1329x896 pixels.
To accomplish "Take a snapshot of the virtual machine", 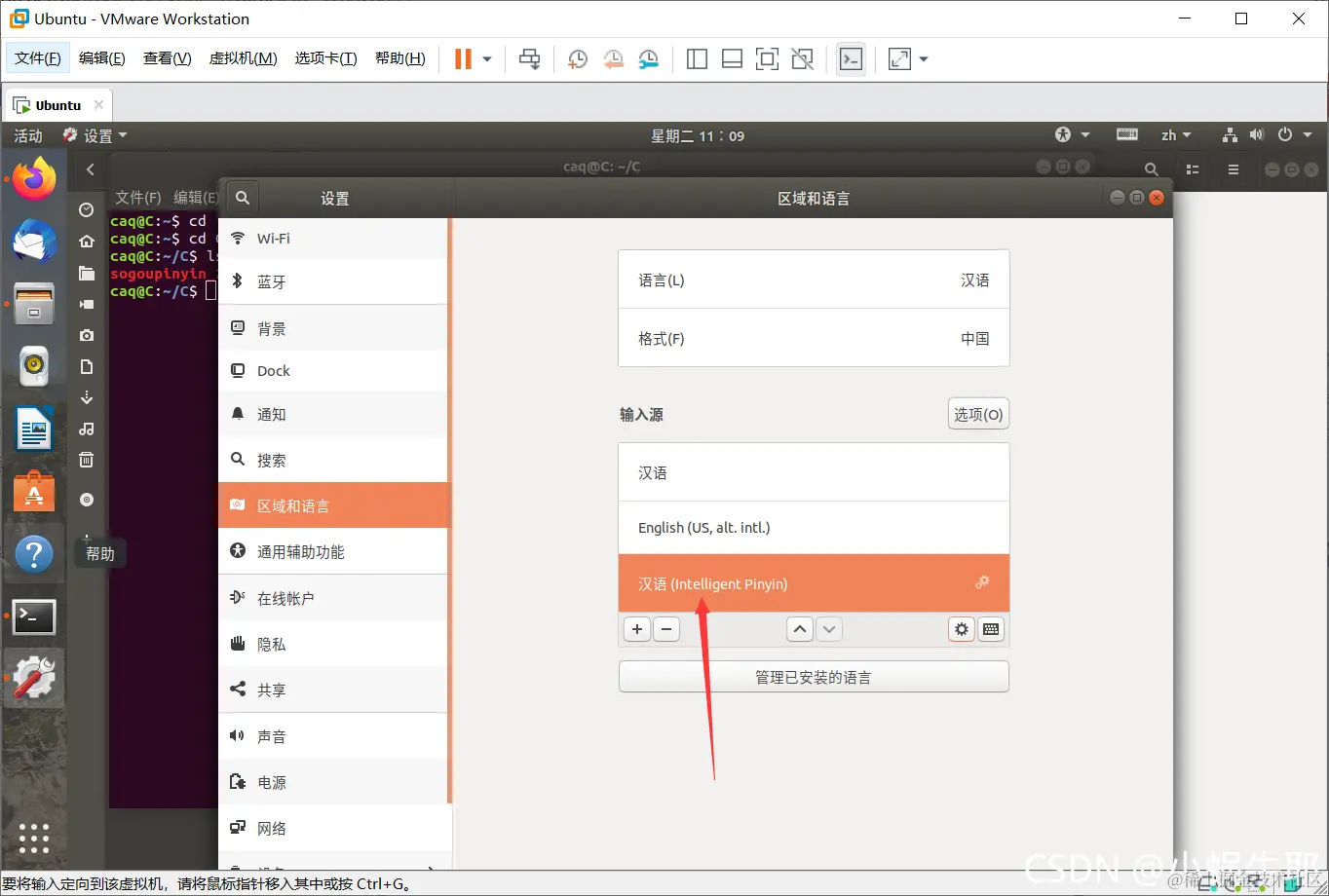I will (577, 58).
